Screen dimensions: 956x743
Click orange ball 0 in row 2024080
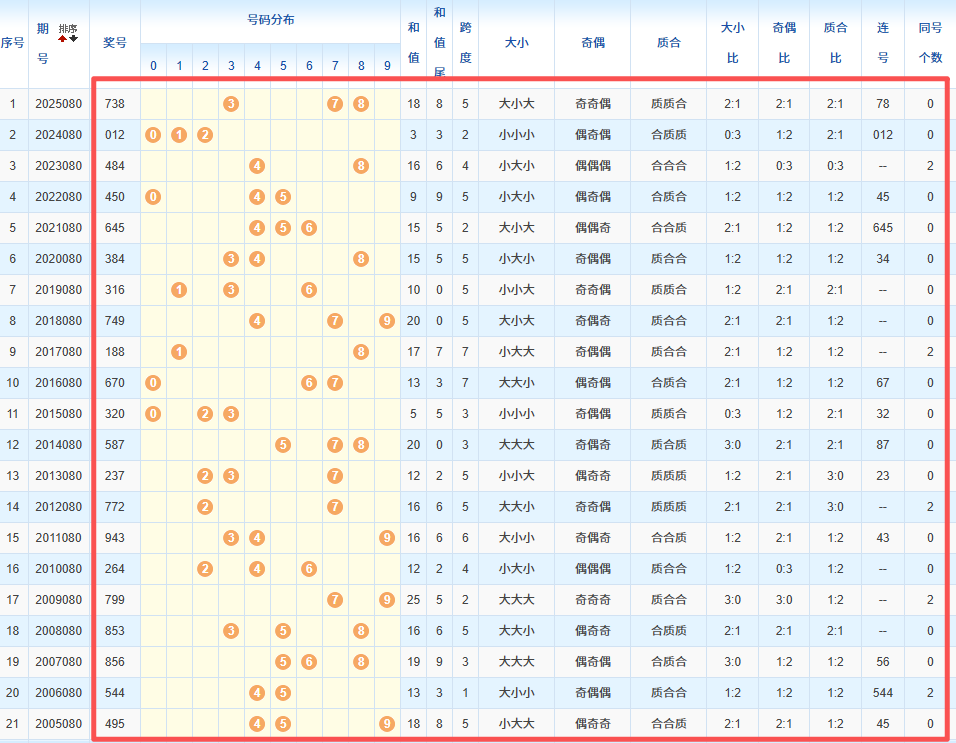153,135
